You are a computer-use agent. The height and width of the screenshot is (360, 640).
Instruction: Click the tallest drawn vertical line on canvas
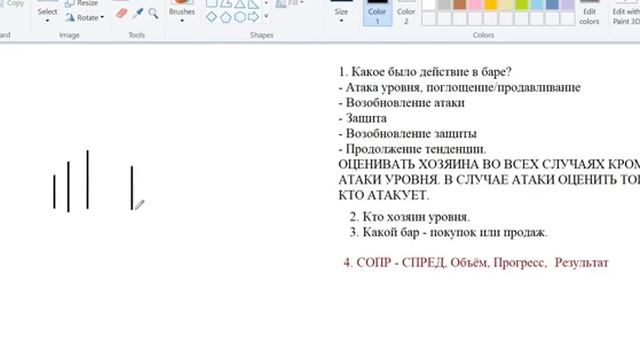(x=87, y=180)
